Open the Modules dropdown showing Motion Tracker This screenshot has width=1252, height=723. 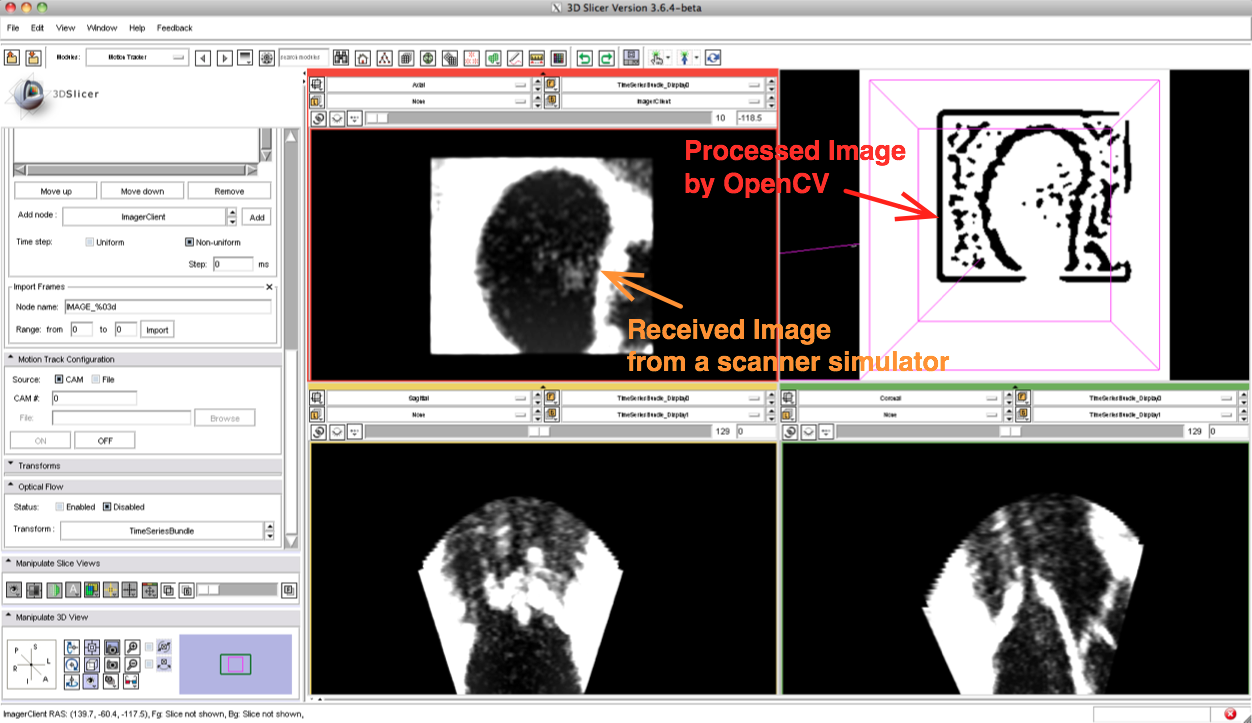(136, 58)
